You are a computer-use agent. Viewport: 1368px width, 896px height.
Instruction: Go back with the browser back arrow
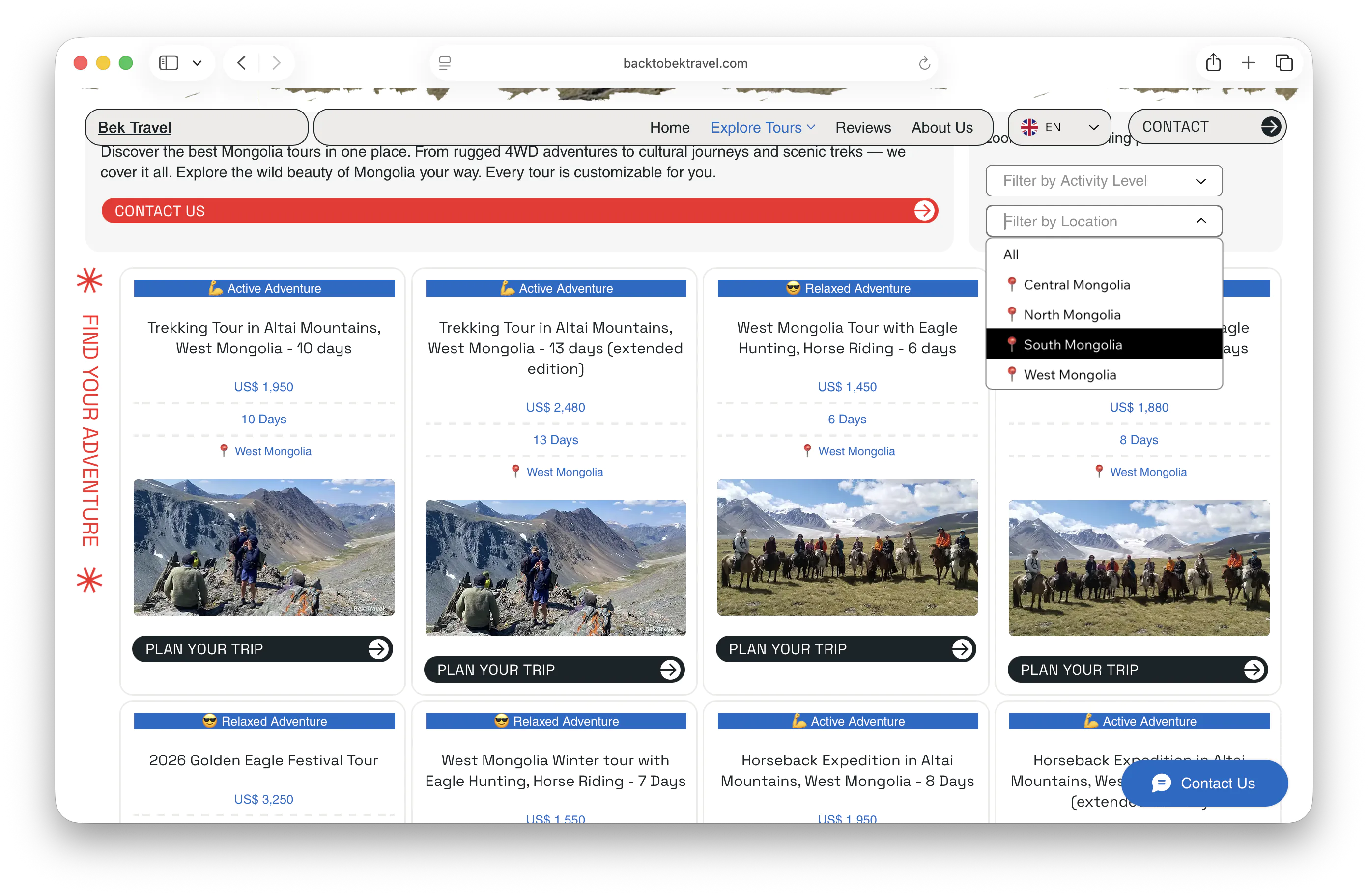point(242,63)
